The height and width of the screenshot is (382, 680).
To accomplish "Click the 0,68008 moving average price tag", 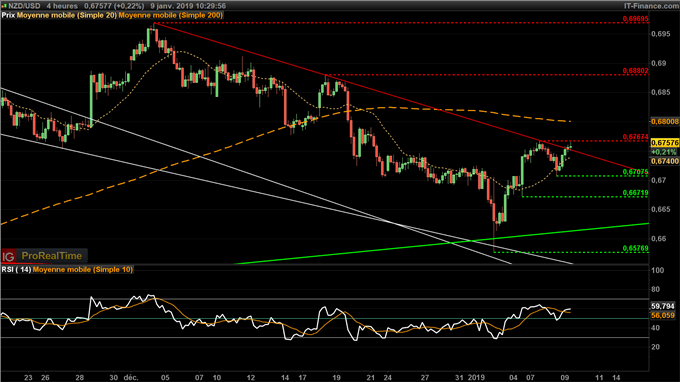I will click(665, 122).
